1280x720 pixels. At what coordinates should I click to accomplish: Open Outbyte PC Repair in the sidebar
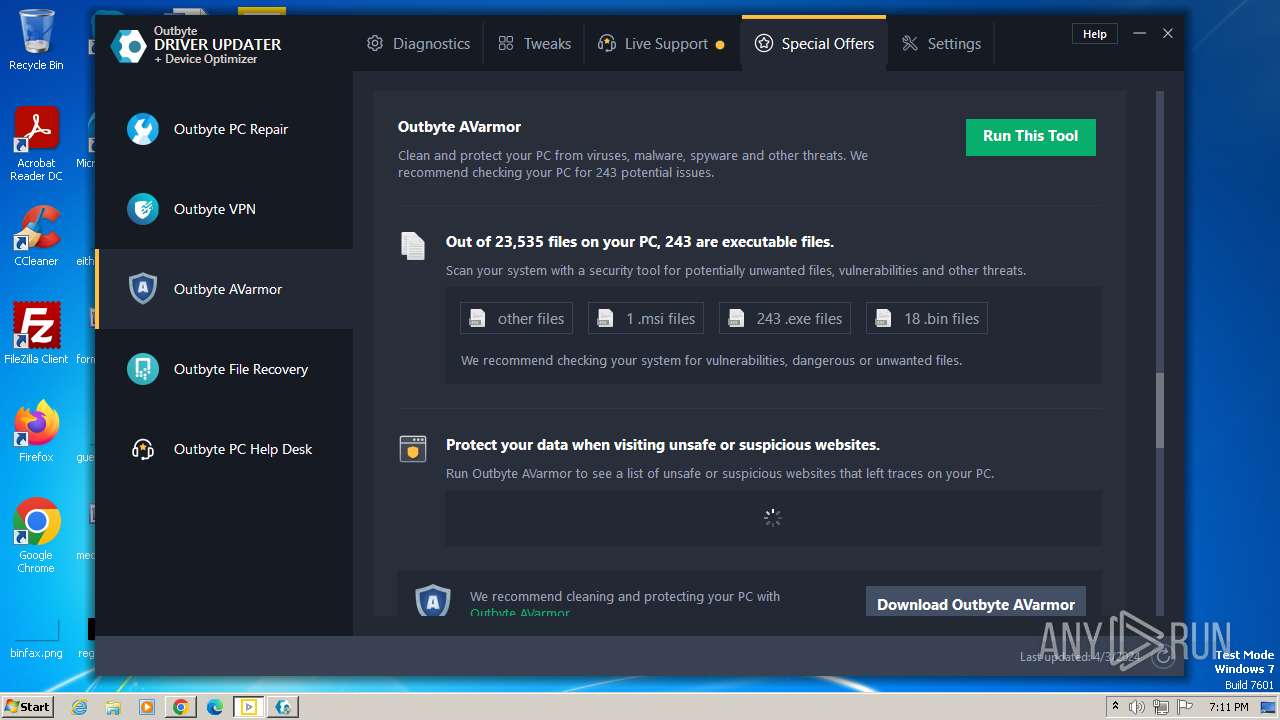224,129
